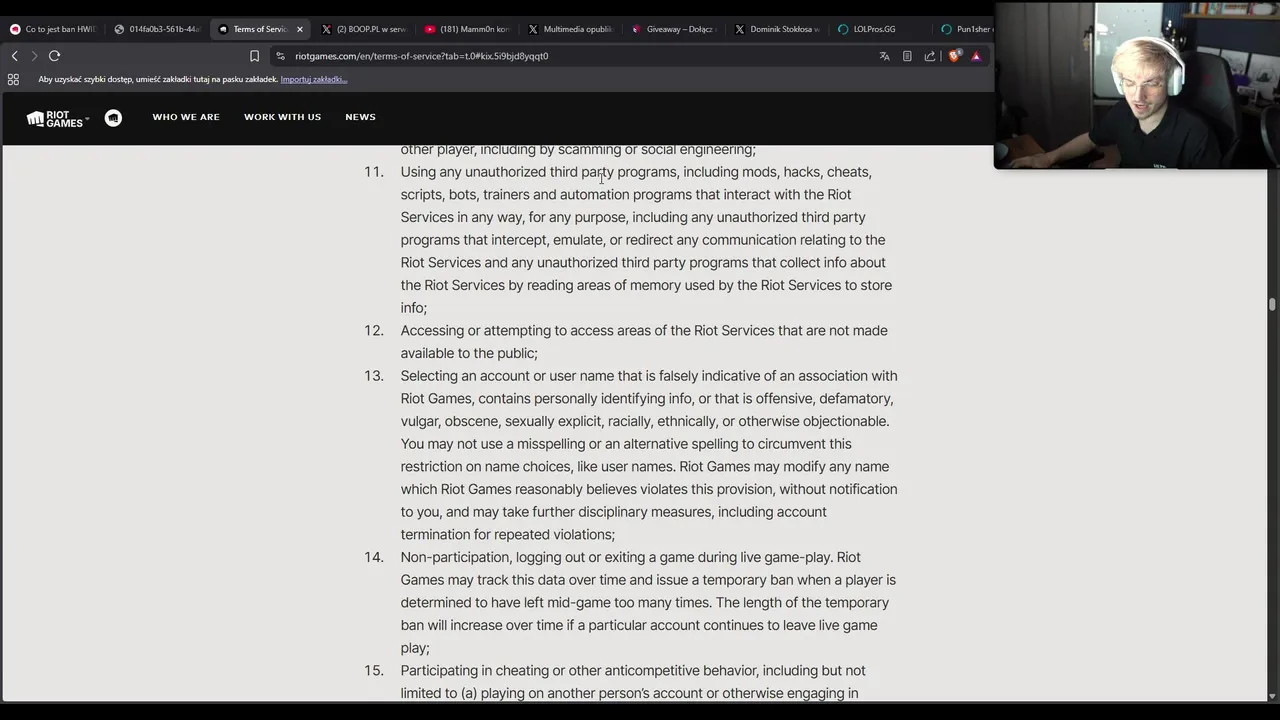This screenshot has height=720, width=1280.
Task: Click text 'termination for repeated violations;'
Action: point(508,535)
